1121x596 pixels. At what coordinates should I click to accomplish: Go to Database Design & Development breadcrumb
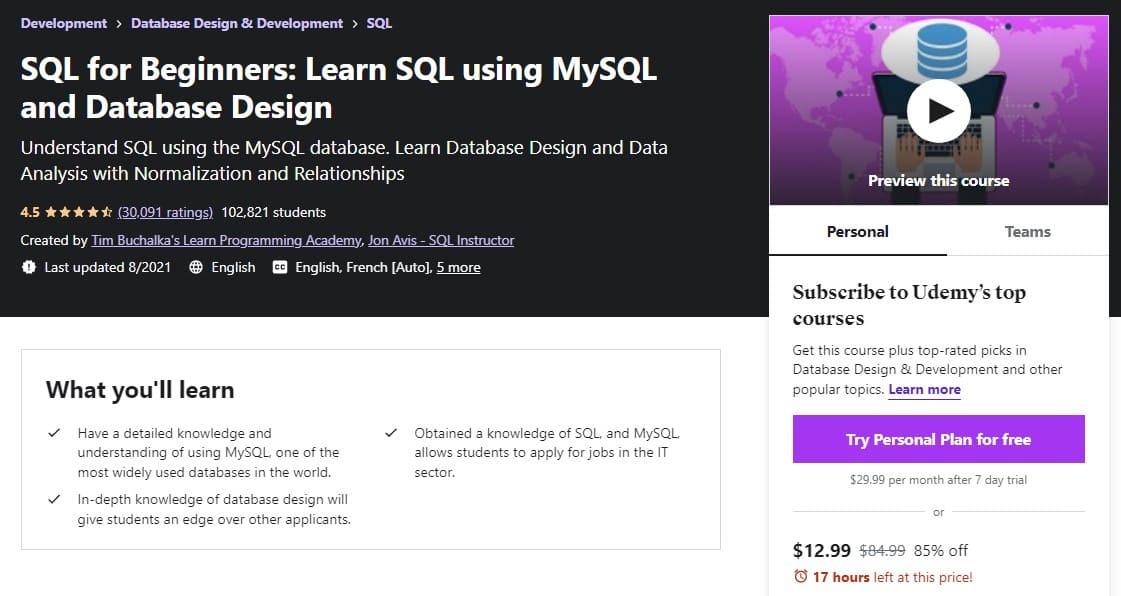click(x=237, y=23)
